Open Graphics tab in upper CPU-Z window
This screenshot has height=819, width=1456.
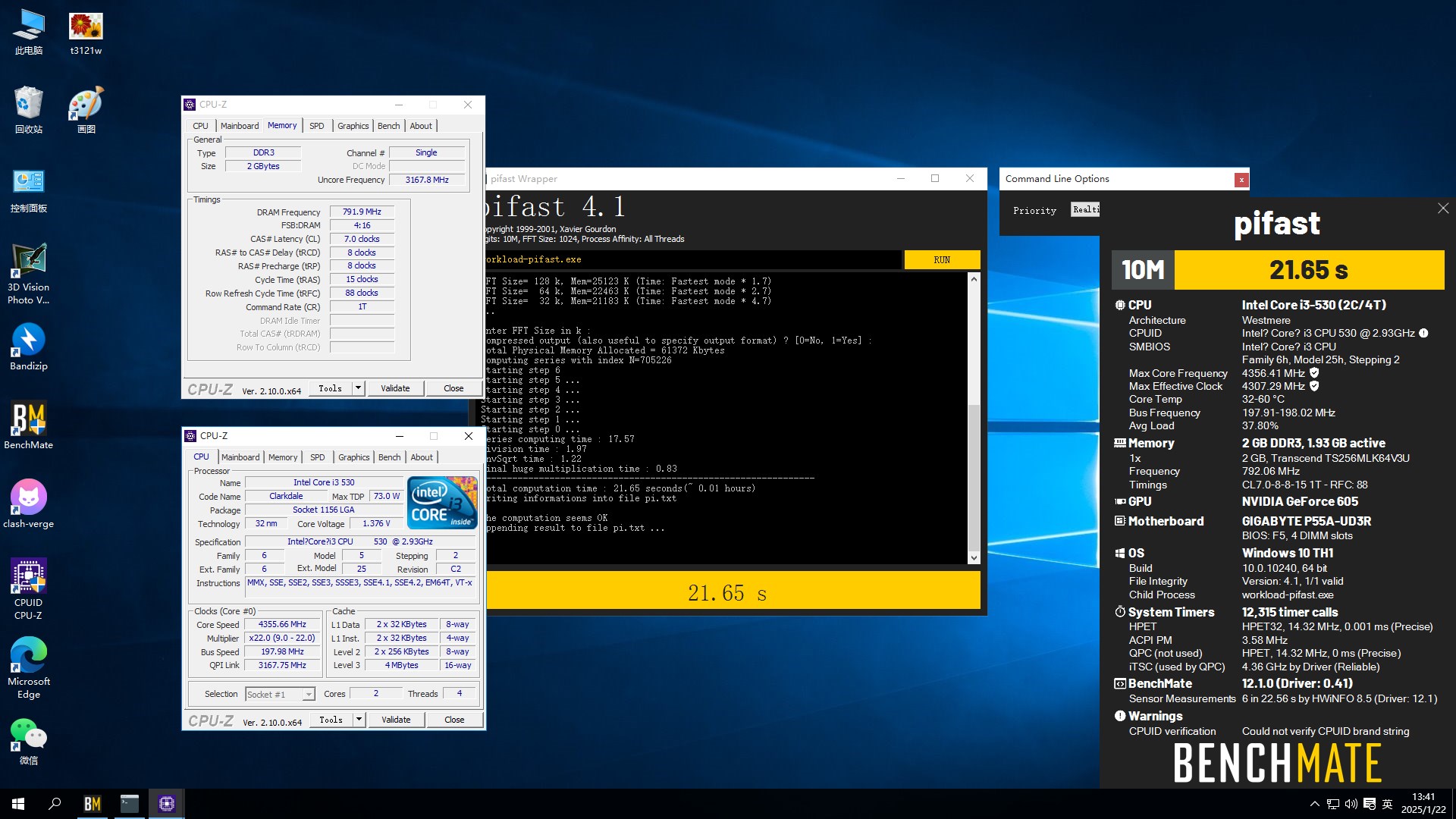(x=353, y=126)
